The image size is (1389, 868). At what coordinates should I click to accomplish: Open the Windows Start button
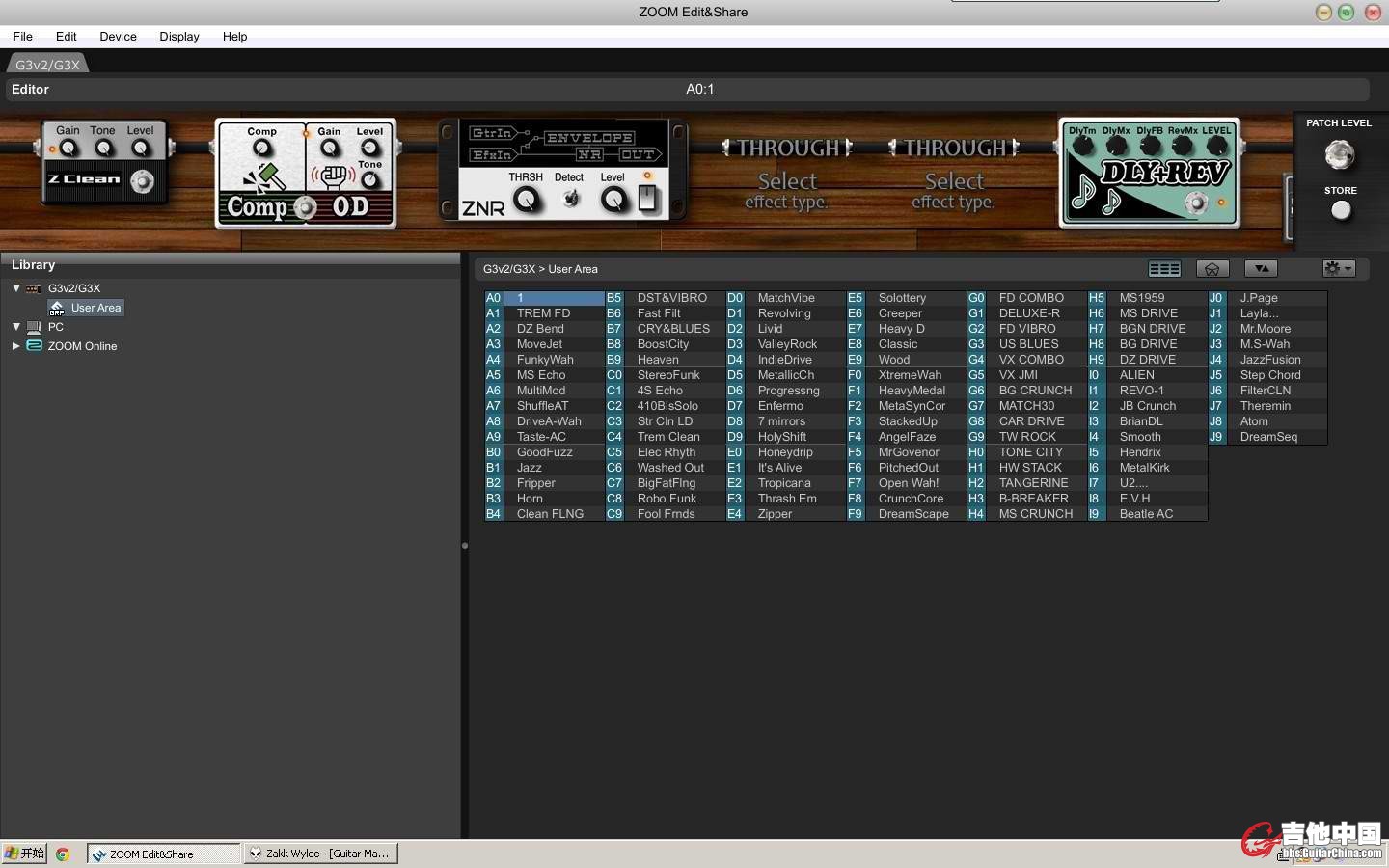(x=24, y=854)
